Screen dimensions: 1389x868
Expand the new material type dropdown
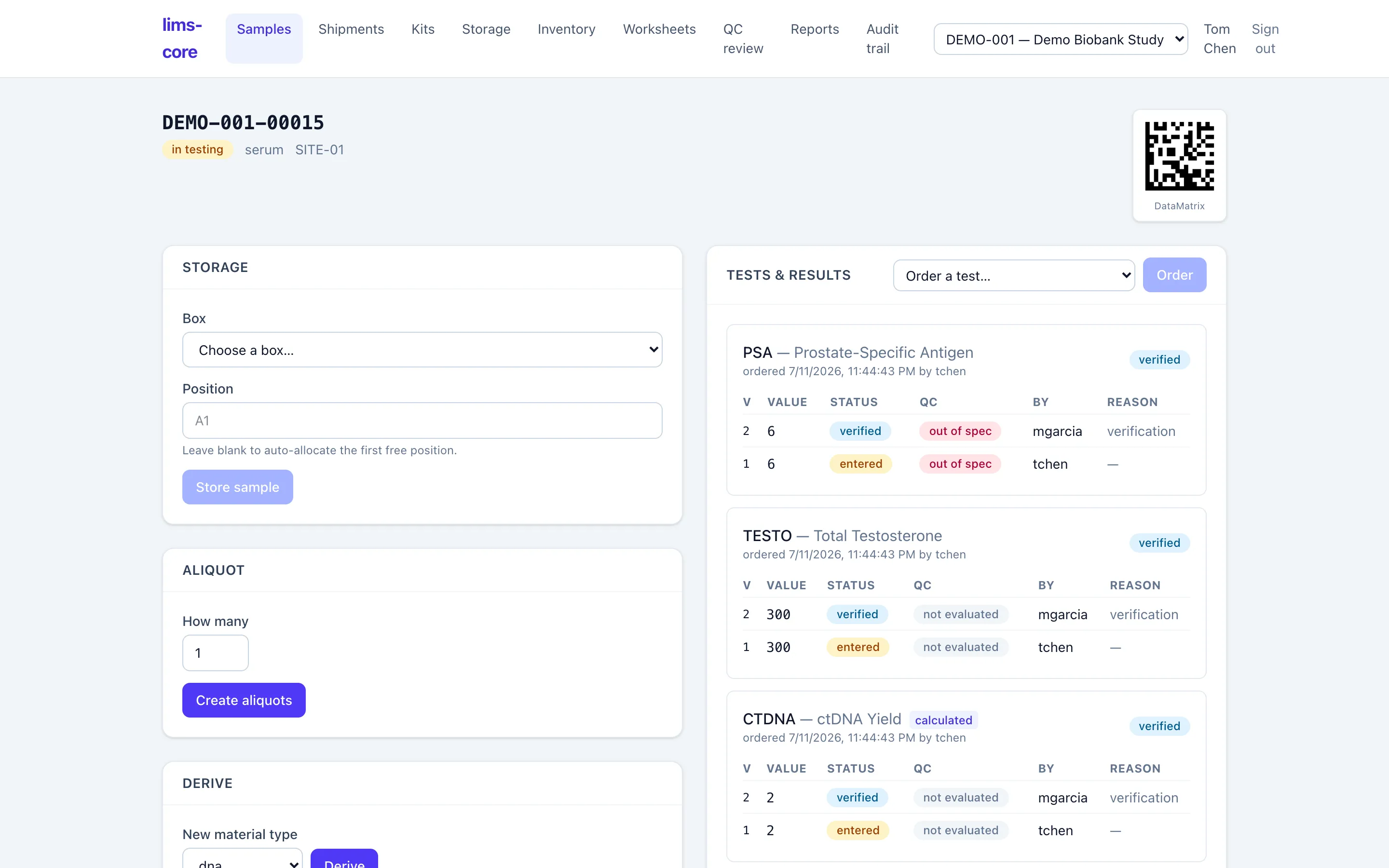point(242,859)
